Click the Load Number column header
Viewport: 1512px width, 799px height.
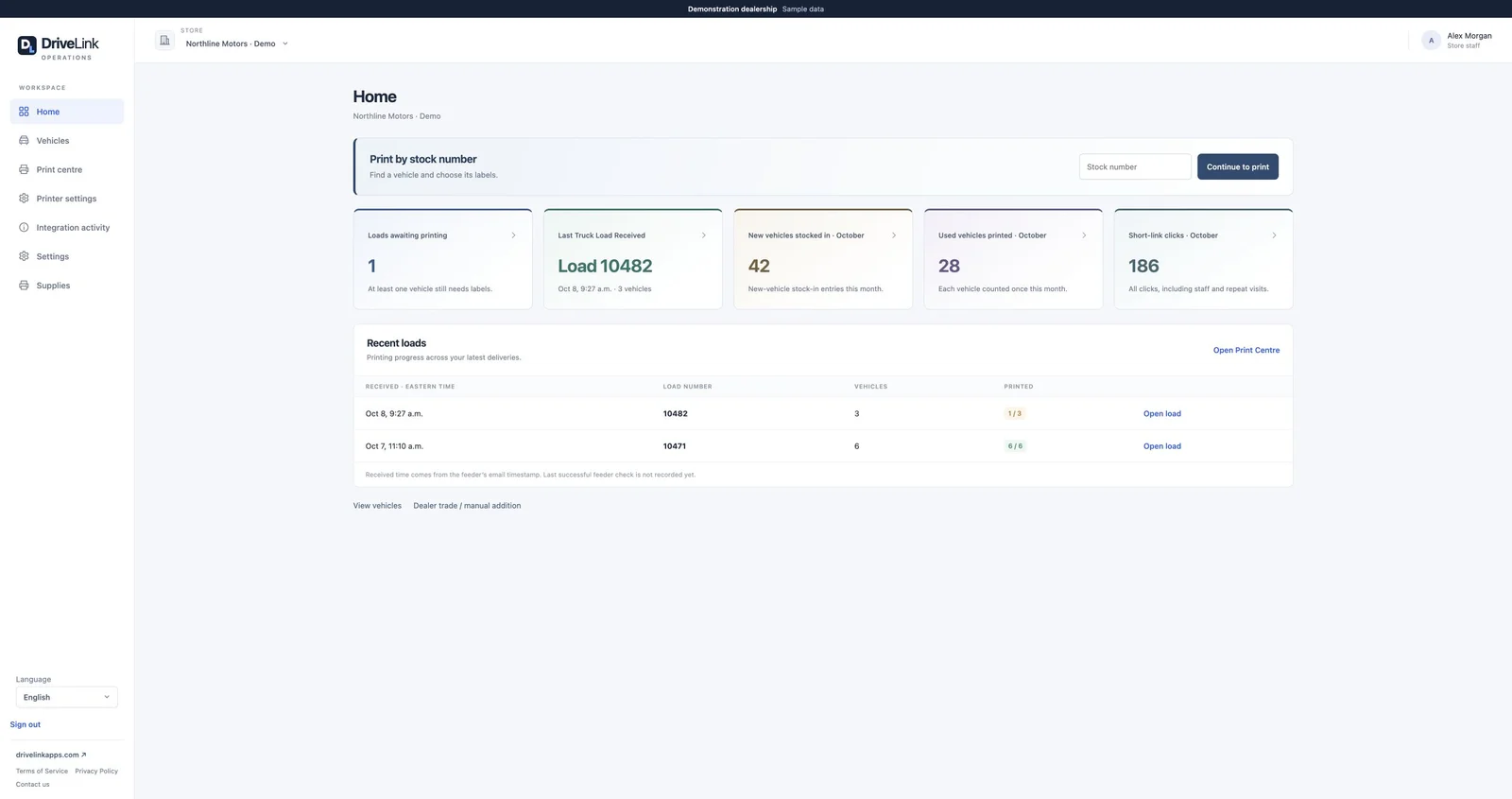click(688, 387)
